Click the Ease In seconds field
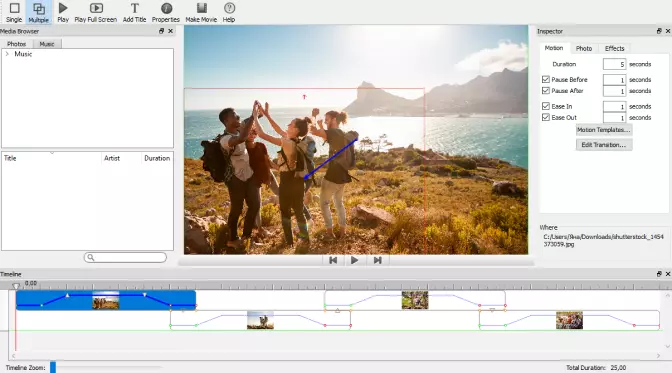 614,106
